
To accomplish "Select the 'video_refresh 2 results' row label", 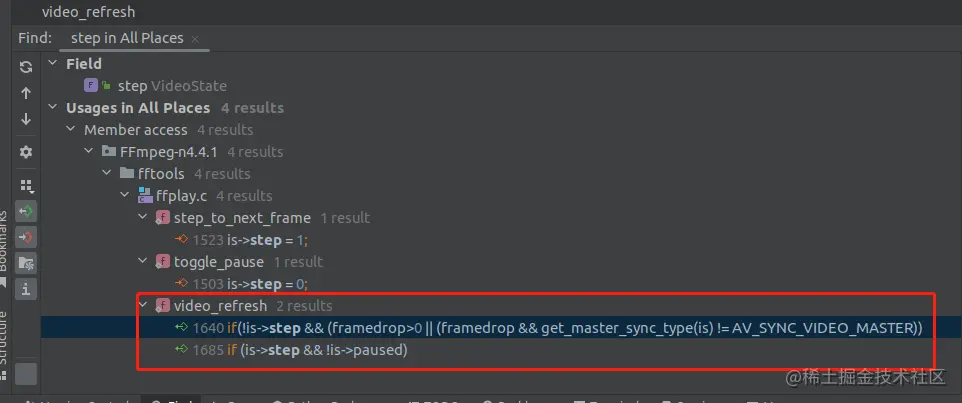I will coord(253,305).
